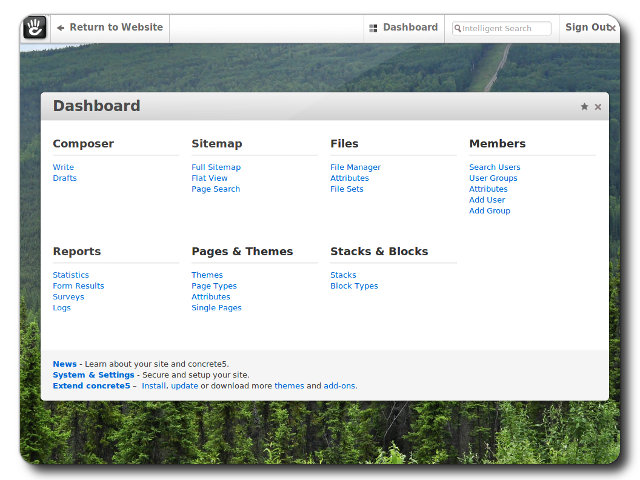
Task: Open Drafts under Composer
Action: (x=64, y=179)
